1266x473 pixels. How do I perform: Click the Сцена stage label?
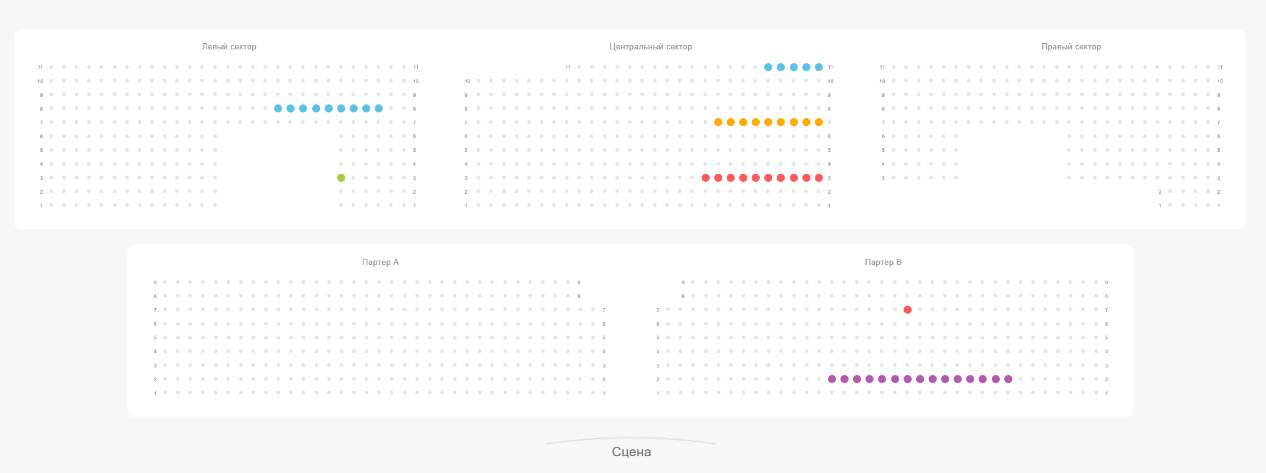click(x=631, y=452)
